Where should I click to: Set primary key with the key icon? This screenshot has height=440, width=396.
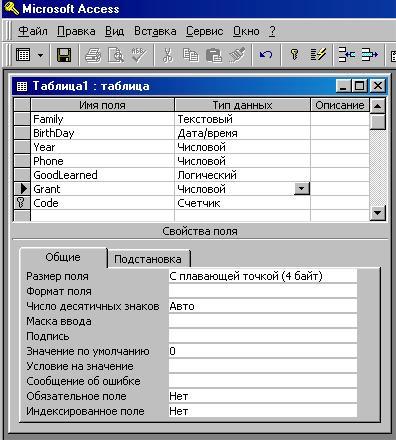[x=294, y=55]
